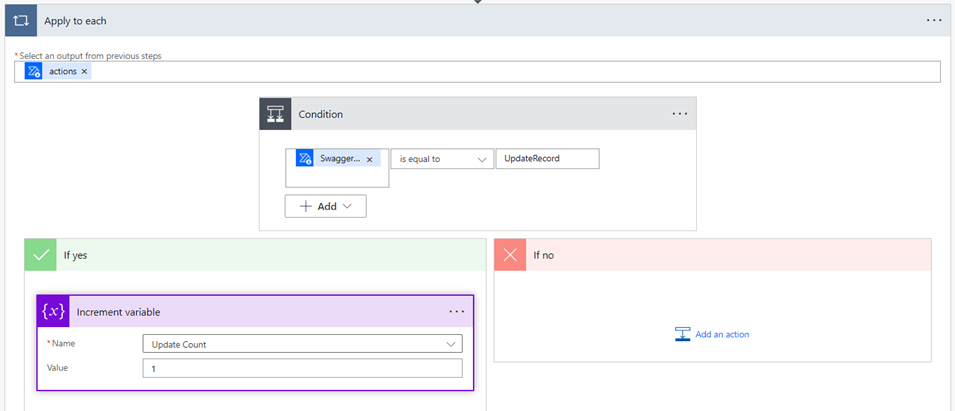Click the Add button in the Condition

click(326, 206)
